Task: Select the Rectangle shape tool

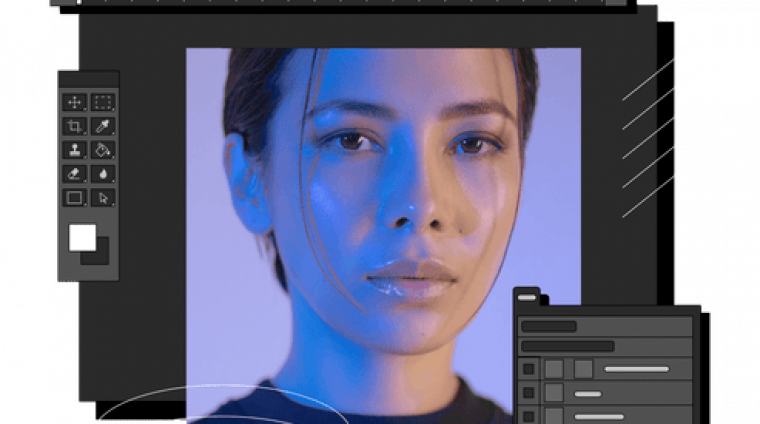Action: (75, 198)
